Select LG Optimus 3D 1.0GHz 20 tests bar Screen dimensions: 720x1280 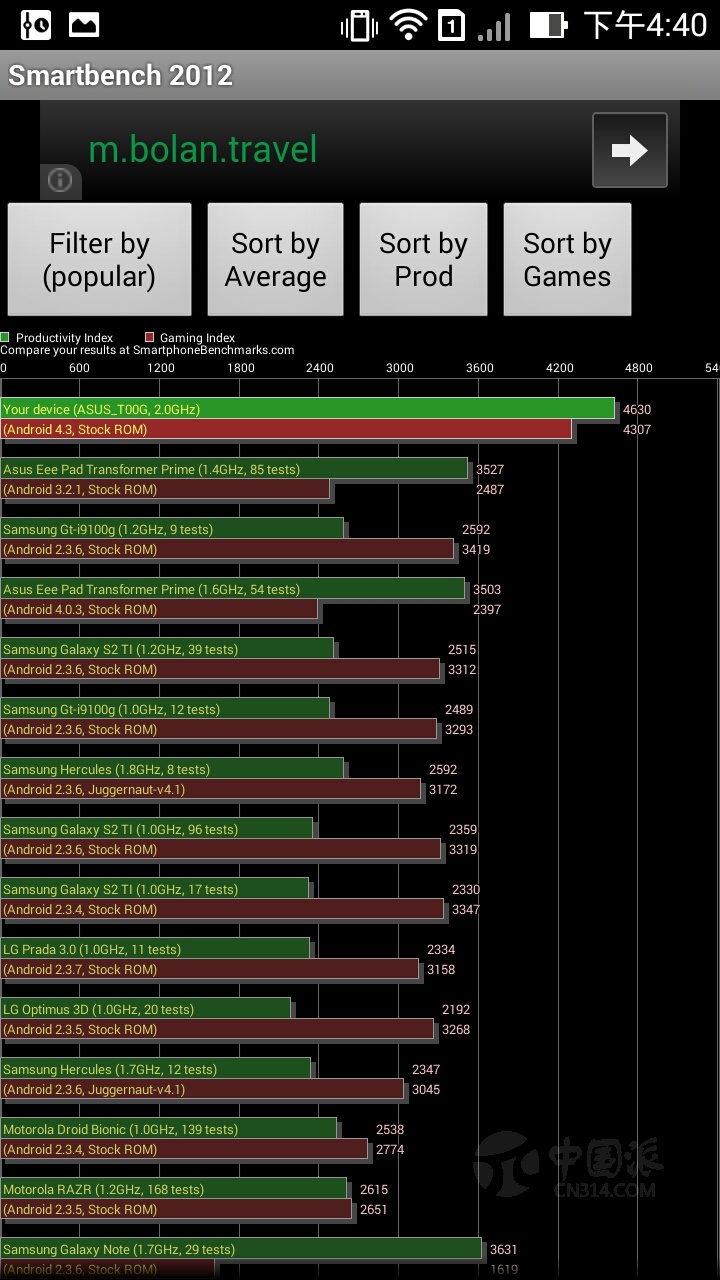click(x=146, y=1009)
